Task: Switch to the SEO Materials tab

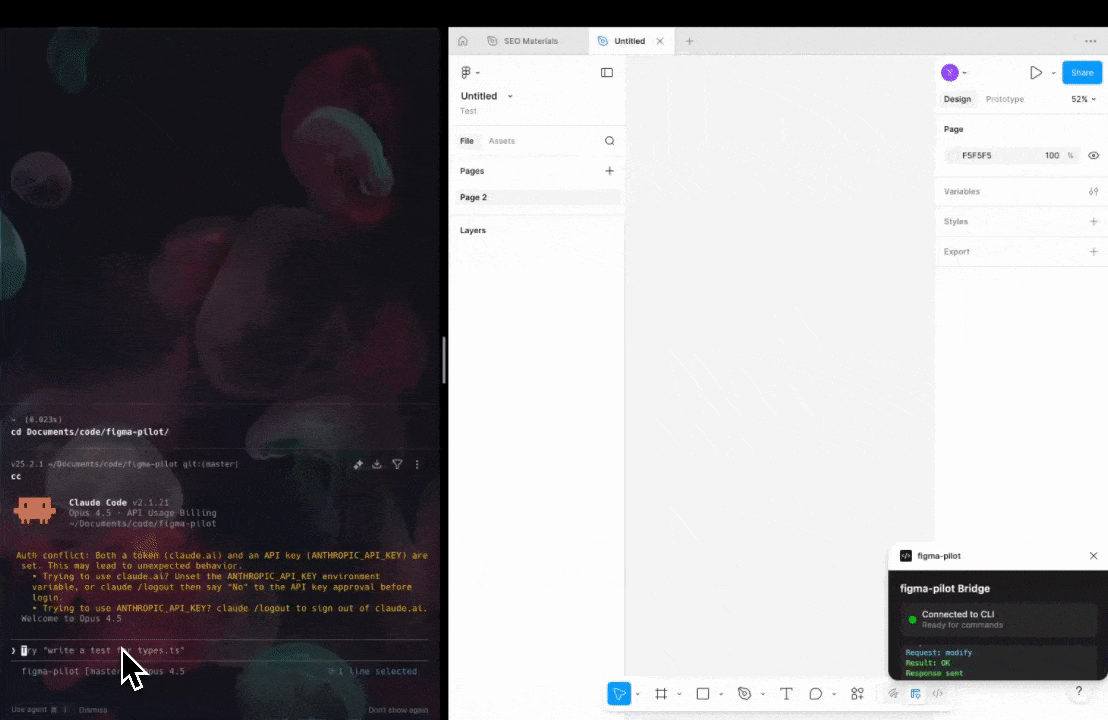Action: pyautogui.click(x=530, y=41)
